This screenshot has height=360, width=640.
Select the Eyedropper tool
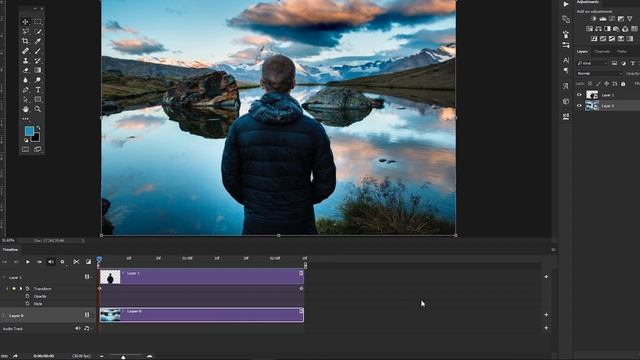(38, 41)
